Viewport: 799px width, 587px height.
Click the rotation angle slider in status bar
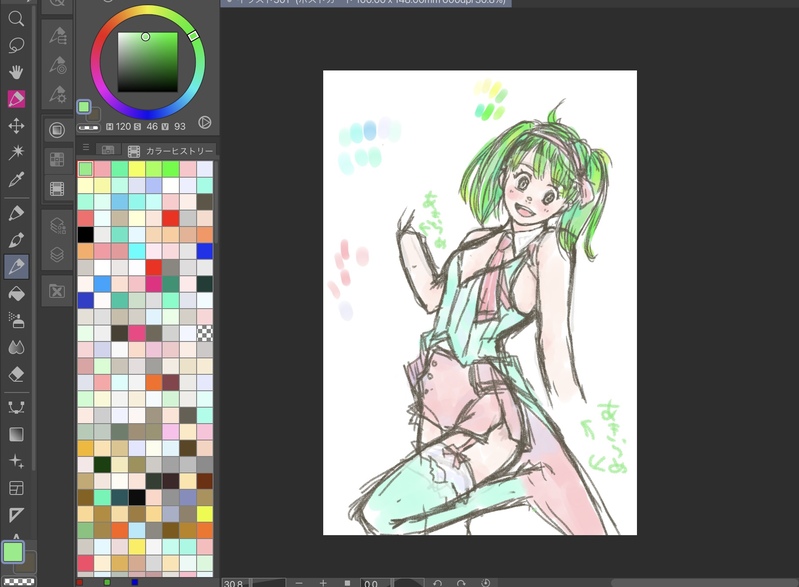pyautogui.click(x=409, y=583)
